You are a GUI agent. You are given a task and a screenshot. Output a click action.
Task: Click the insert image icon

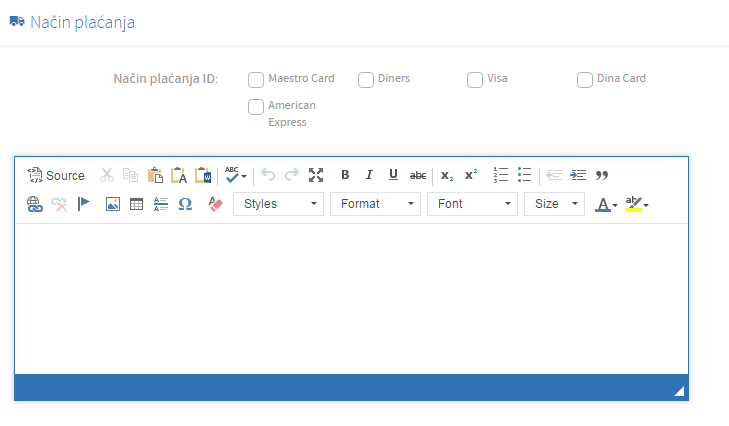tap(113, 204)
